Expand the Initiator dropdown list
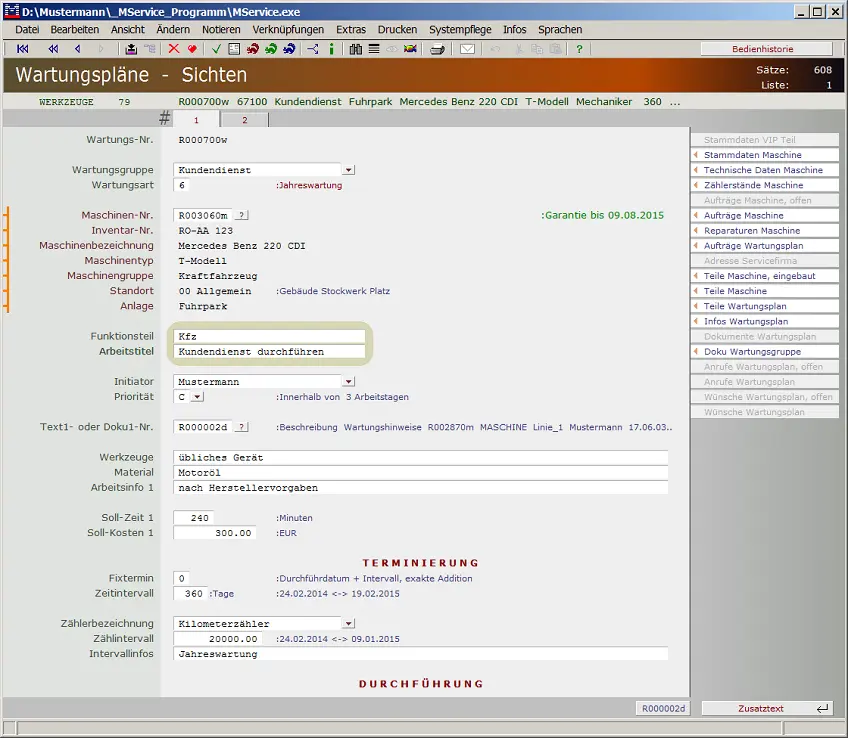This screenshot has width=848, height=738. [x=348, y=382]
